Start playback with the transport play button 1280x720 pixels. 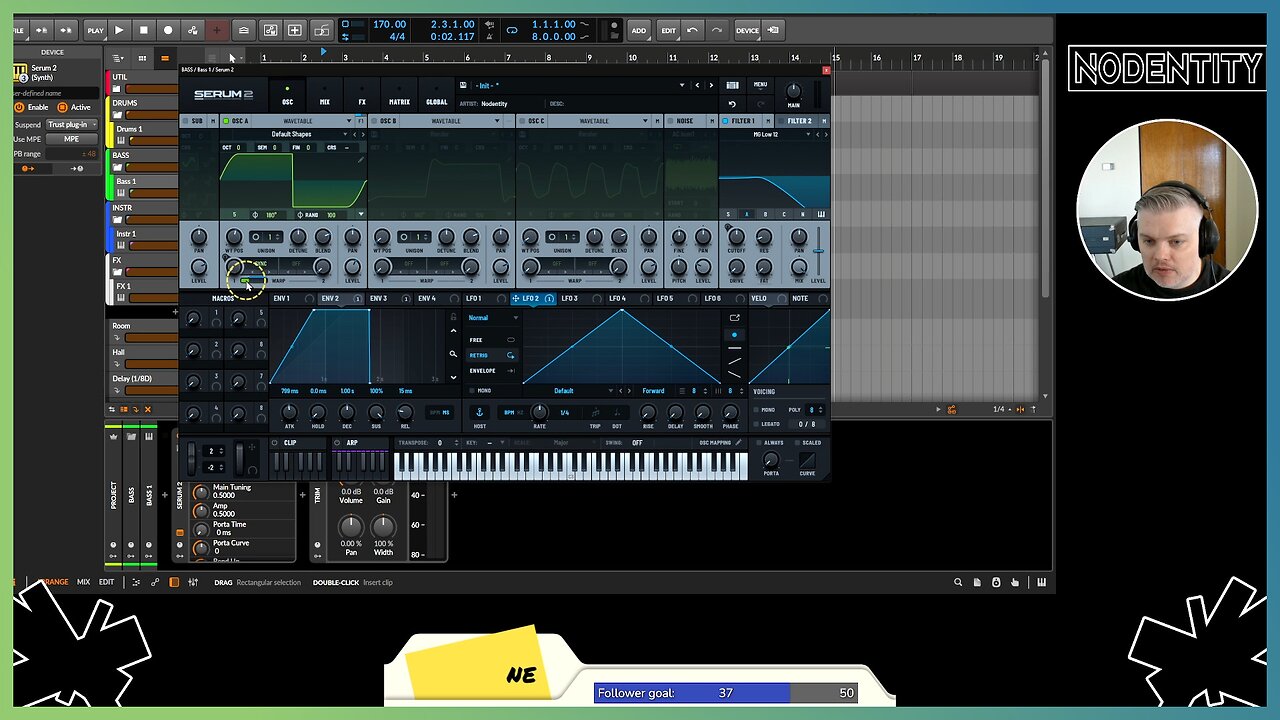coord(119,30)
